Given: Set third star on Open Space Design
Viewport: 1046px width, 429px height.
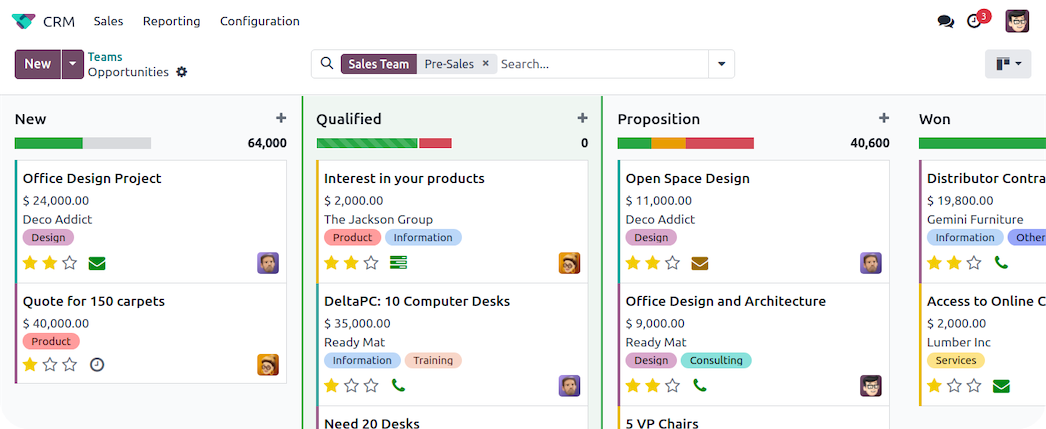Looking at the screenshot, I should [672, 263].
